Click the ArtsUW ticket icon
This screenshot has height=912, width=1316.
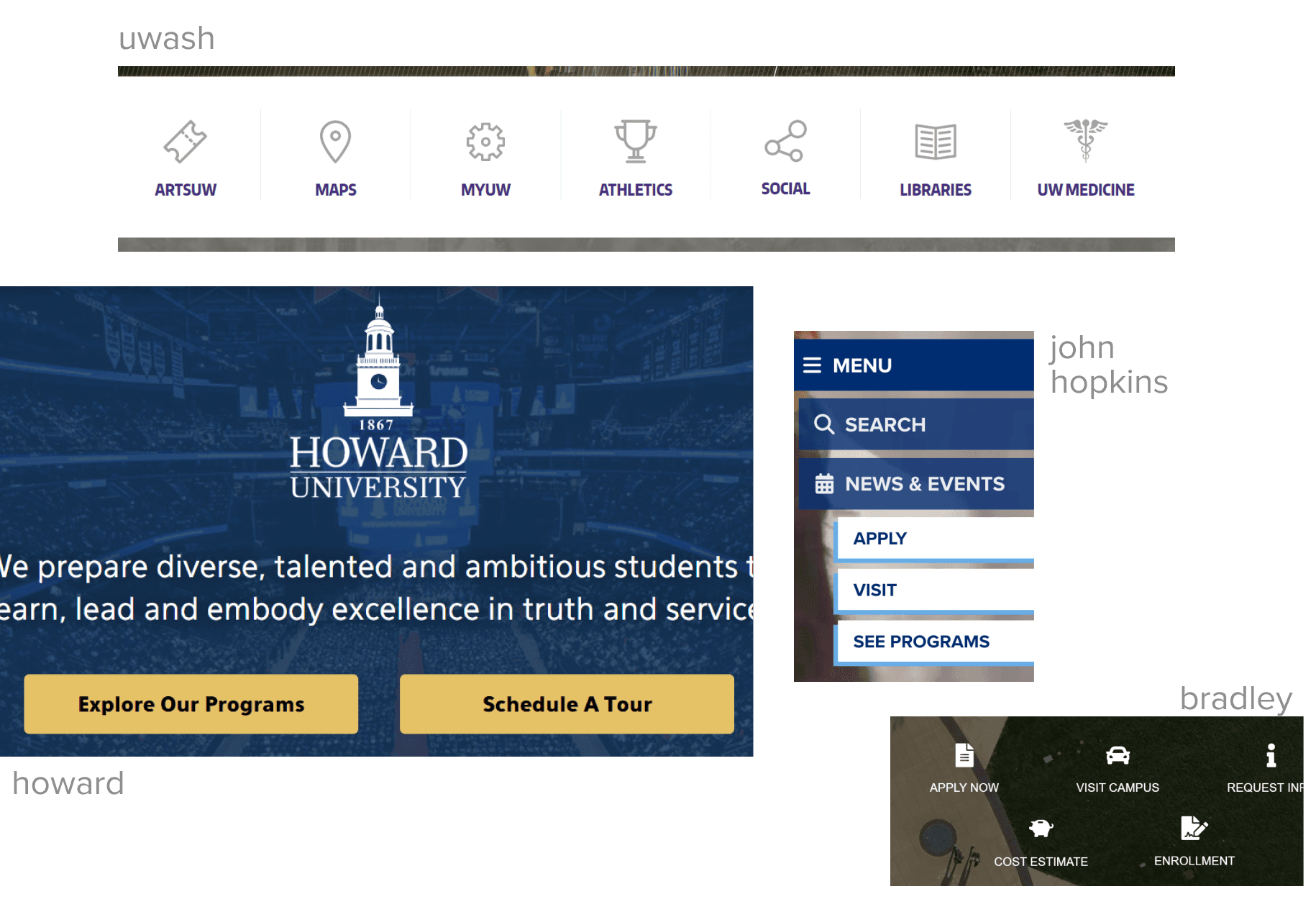pos(185,142)
